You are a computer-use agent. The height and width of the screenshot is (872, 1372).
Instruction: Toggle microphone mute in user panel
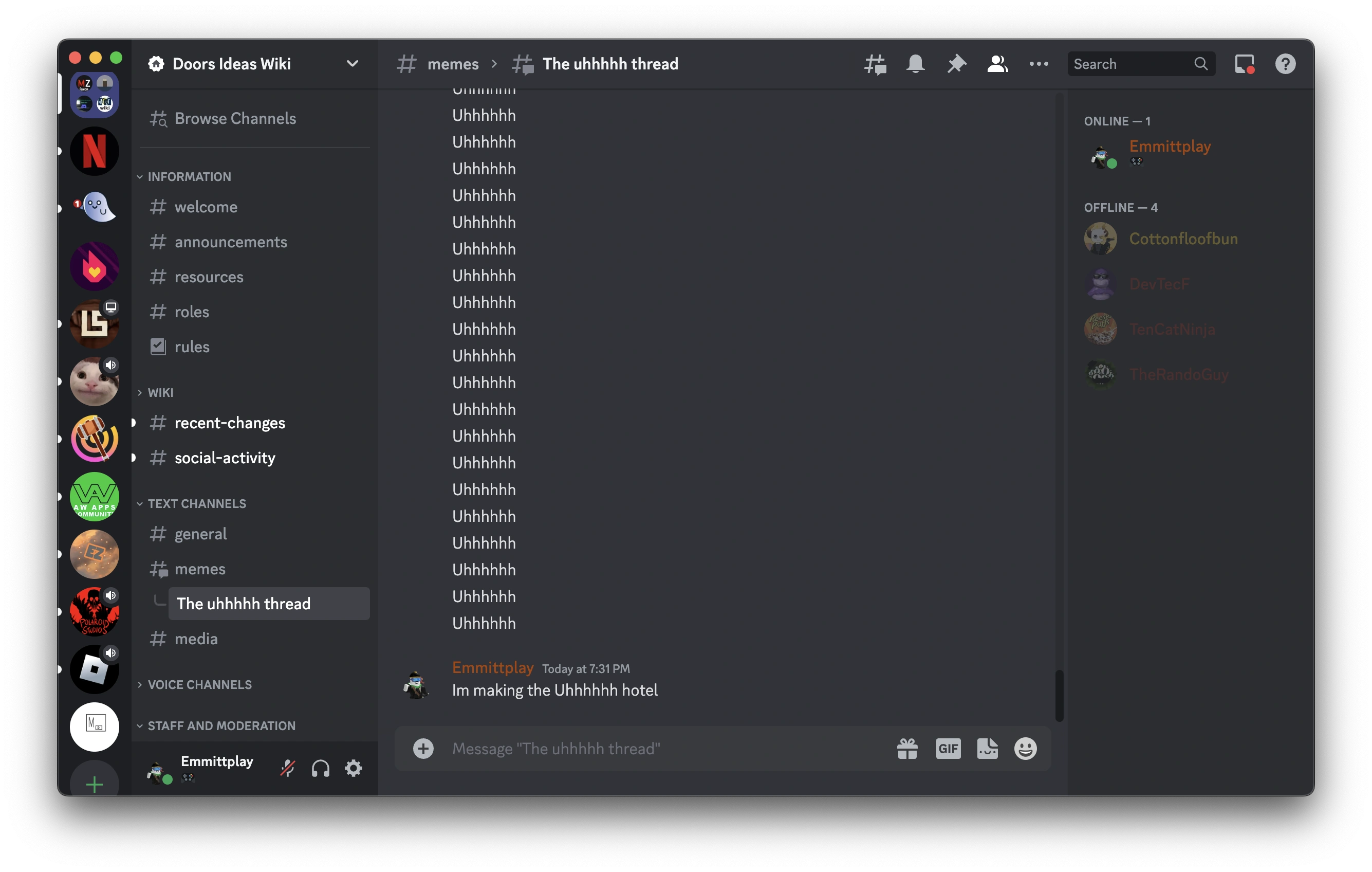tap(288, 768)
